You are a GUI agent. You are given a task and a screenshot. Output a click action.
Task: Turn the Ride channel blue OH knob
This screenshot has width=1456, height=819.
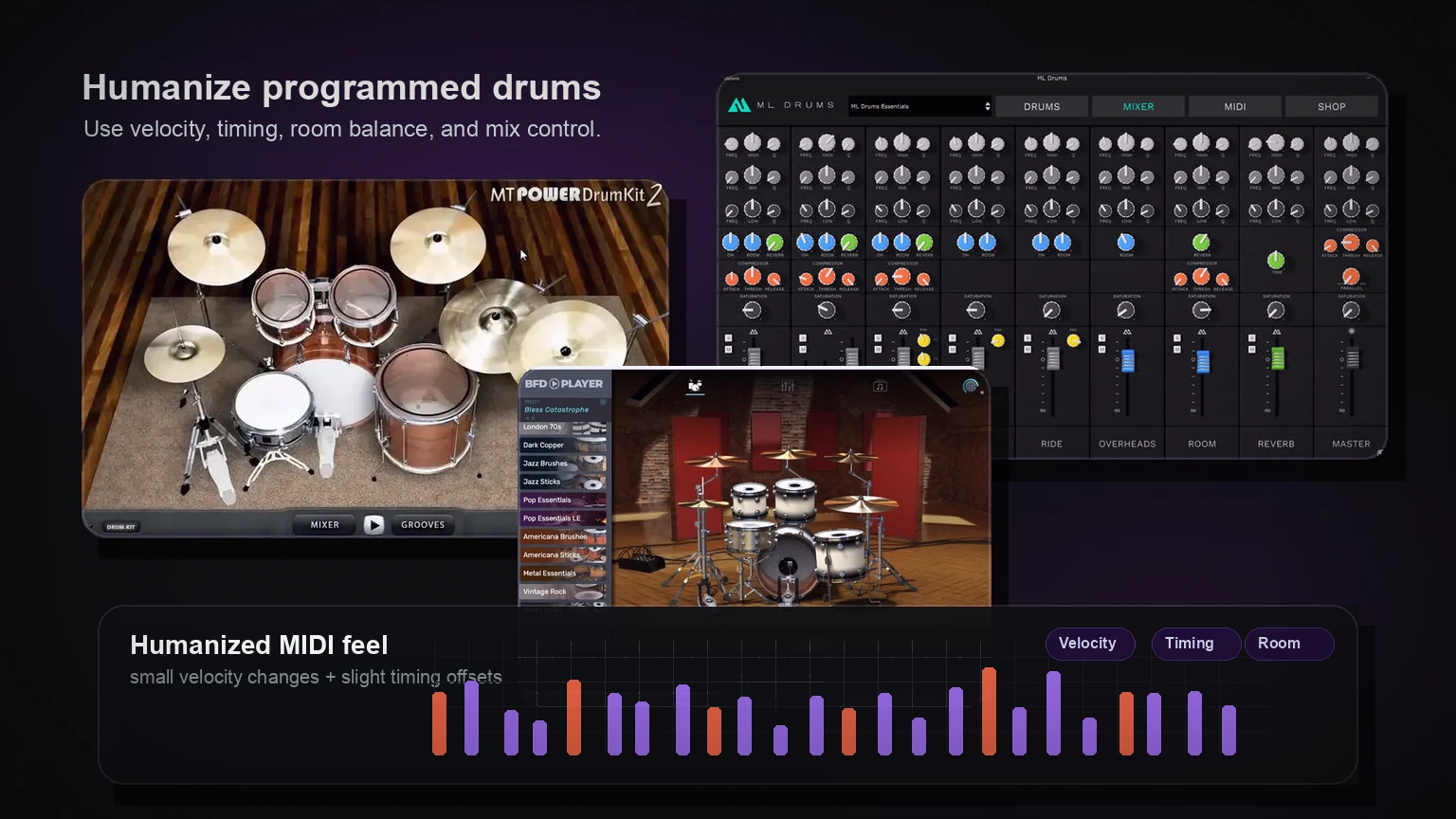[1041, 242]
